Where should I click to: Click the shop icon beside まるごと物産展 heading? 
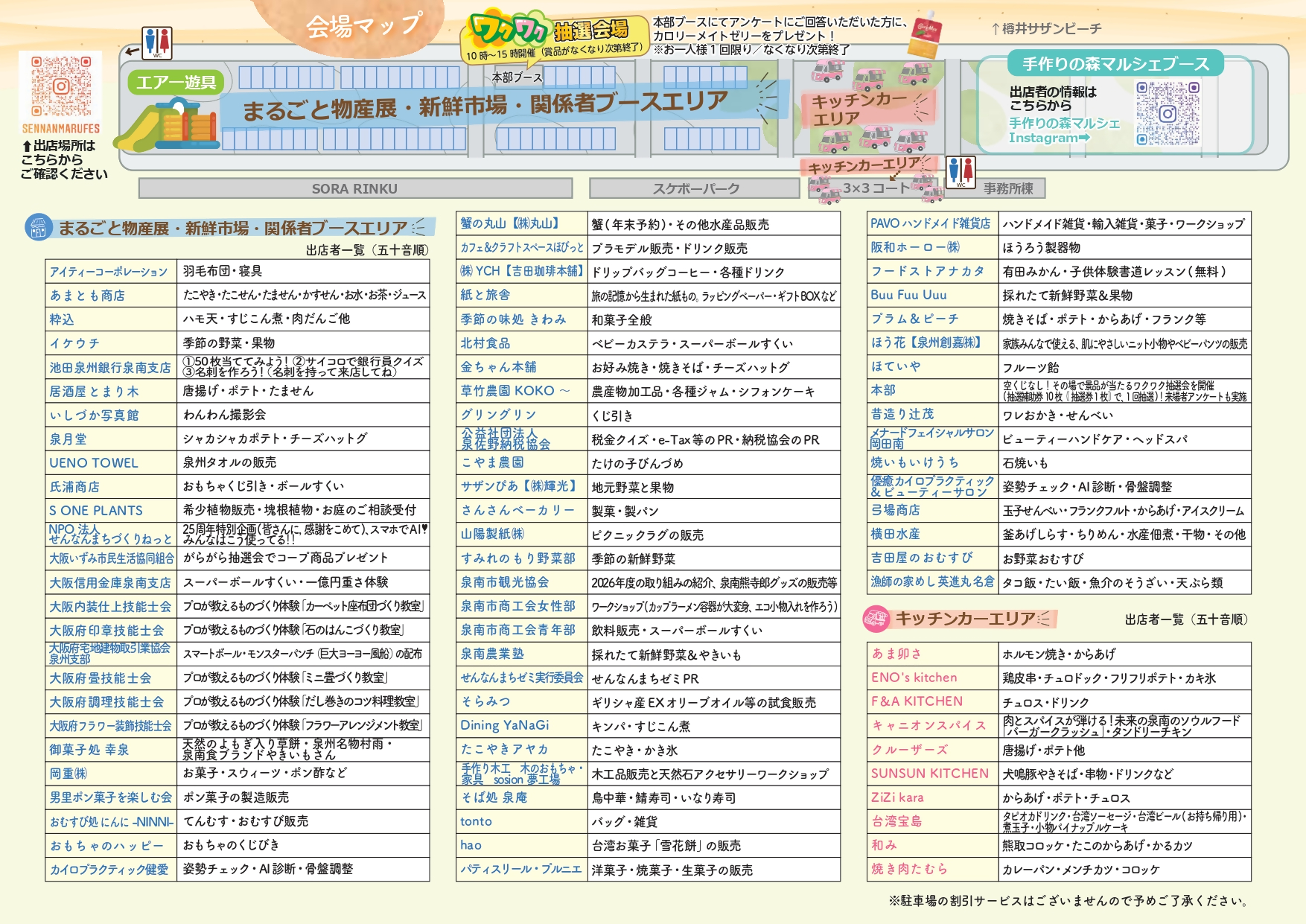(37, 227)
